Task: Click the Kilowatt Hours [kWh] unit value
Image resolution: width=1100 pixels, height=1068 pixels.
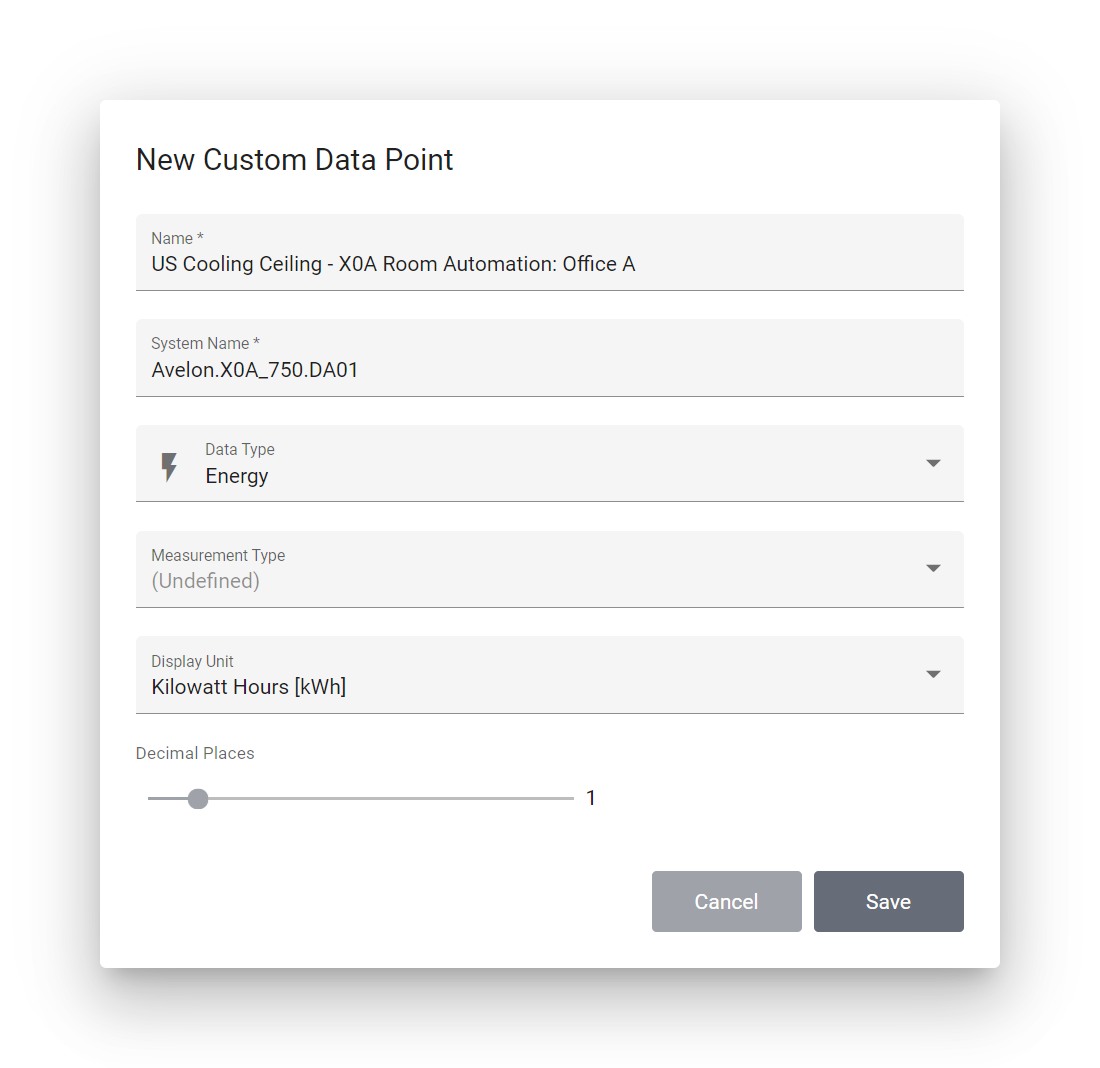Action: (x=248, y=687)
